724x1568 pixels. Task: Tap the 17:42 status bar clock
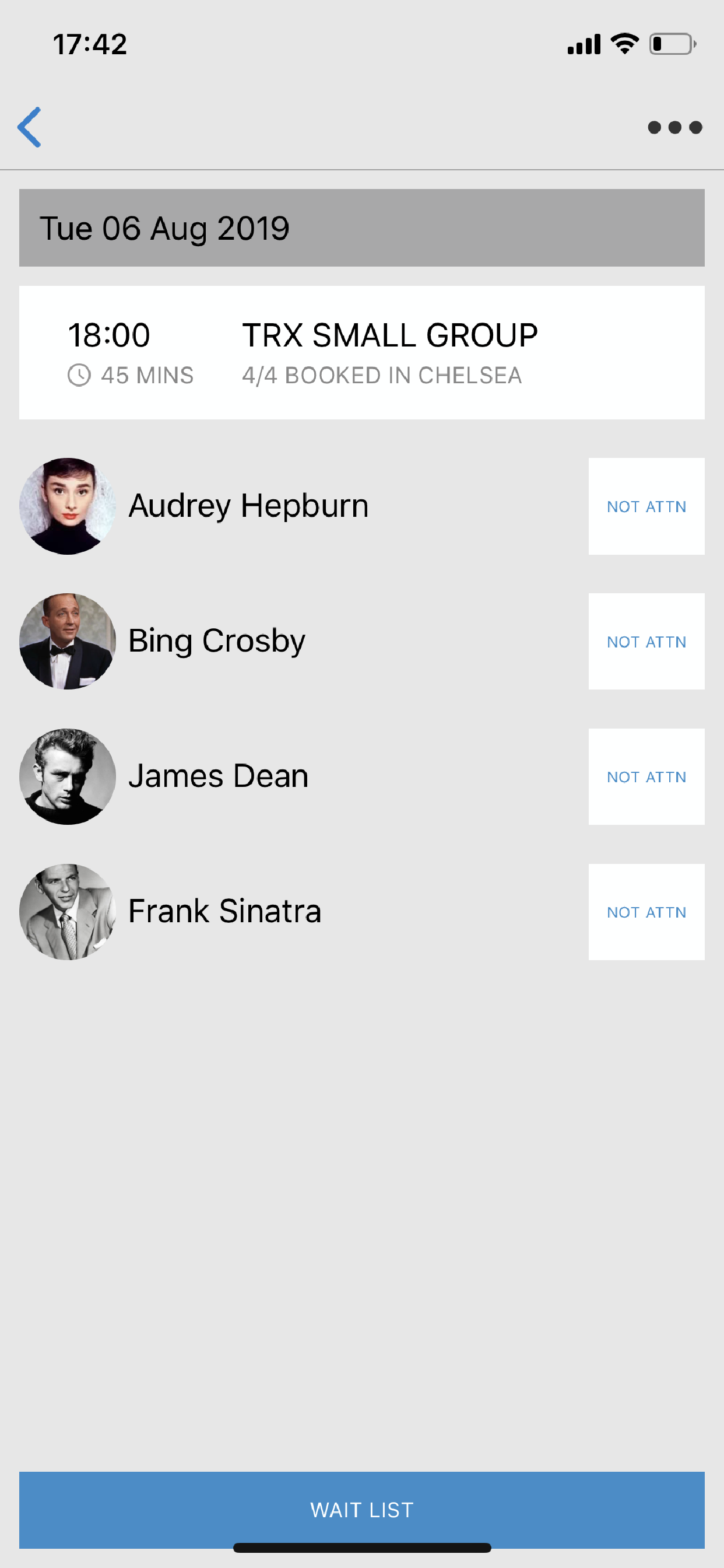90,44
